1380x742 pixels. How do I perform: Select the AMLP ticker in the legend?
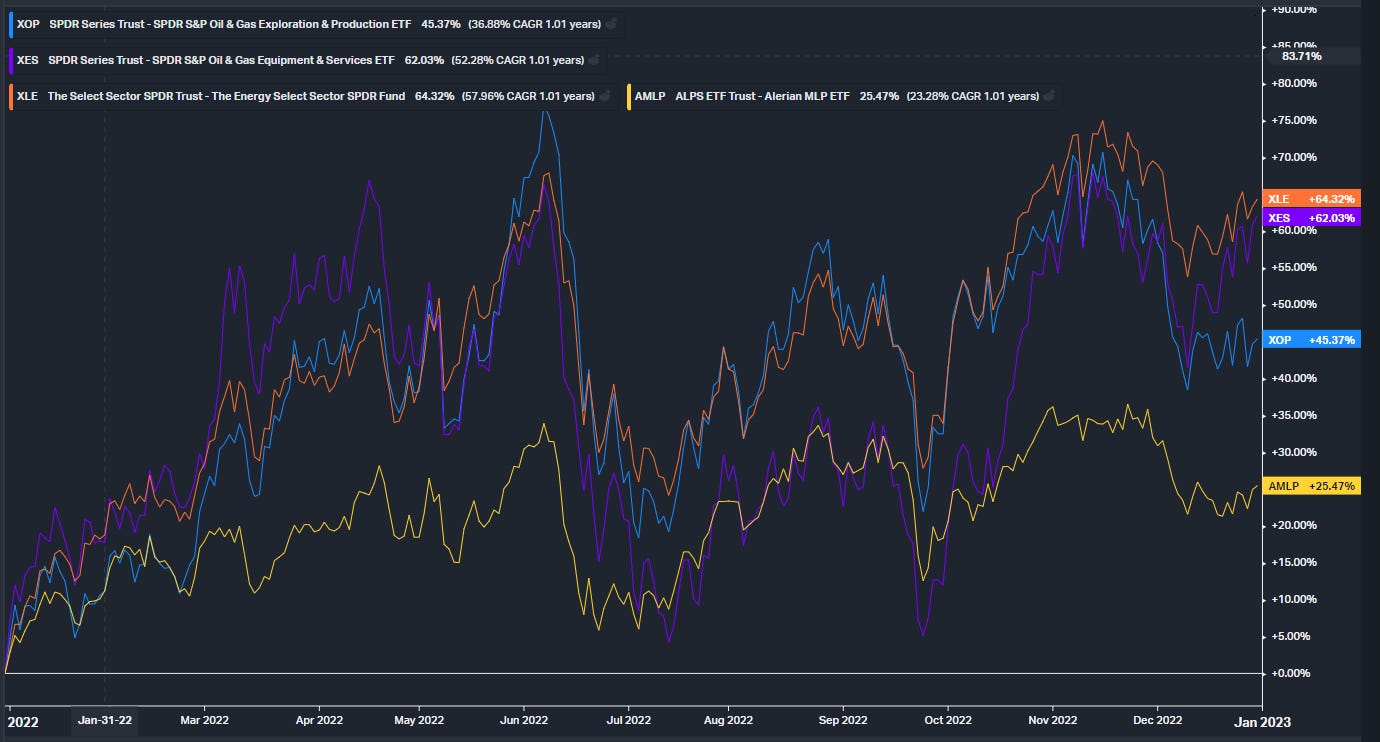[x=650, y=96]
